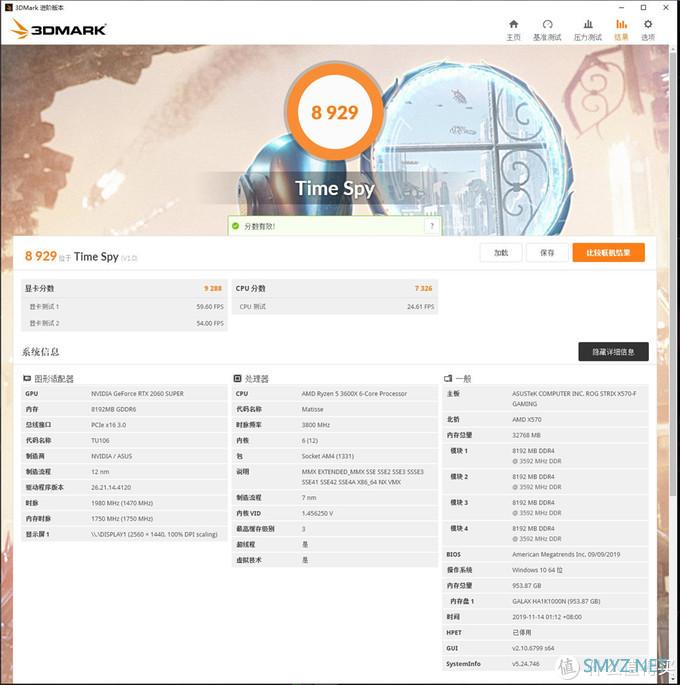The image size is (680, 685).
Task: Click the 1980 MHz (1470 MHz) clock value
Action: (122, 503)
